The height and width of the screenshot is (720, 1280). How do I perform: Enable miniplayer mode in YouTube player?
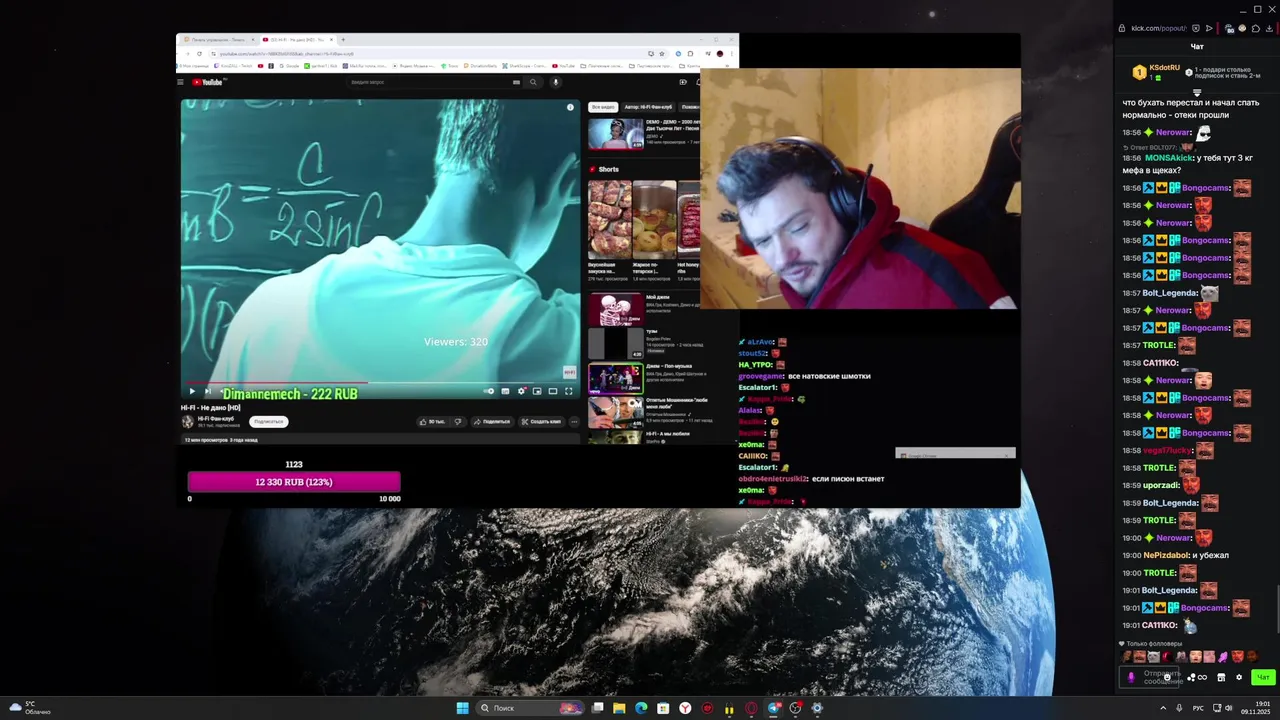[537, 391]
